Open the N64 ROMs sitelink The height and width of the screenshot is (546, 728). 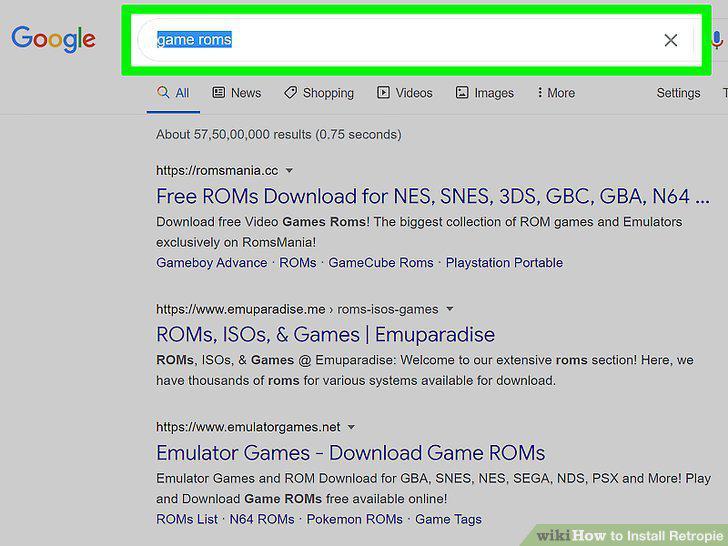(262, 519)
